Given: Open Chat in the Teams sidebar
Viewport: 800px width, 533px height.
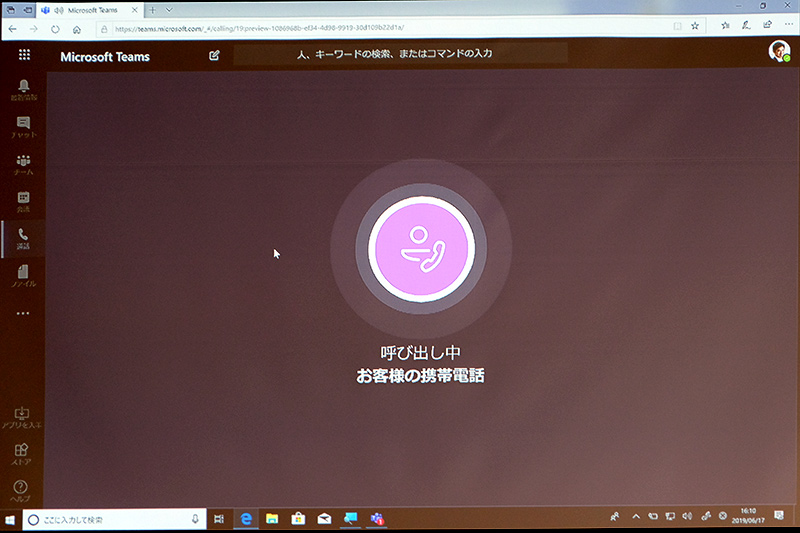Looking at the screenshot, I should (23, 128).
